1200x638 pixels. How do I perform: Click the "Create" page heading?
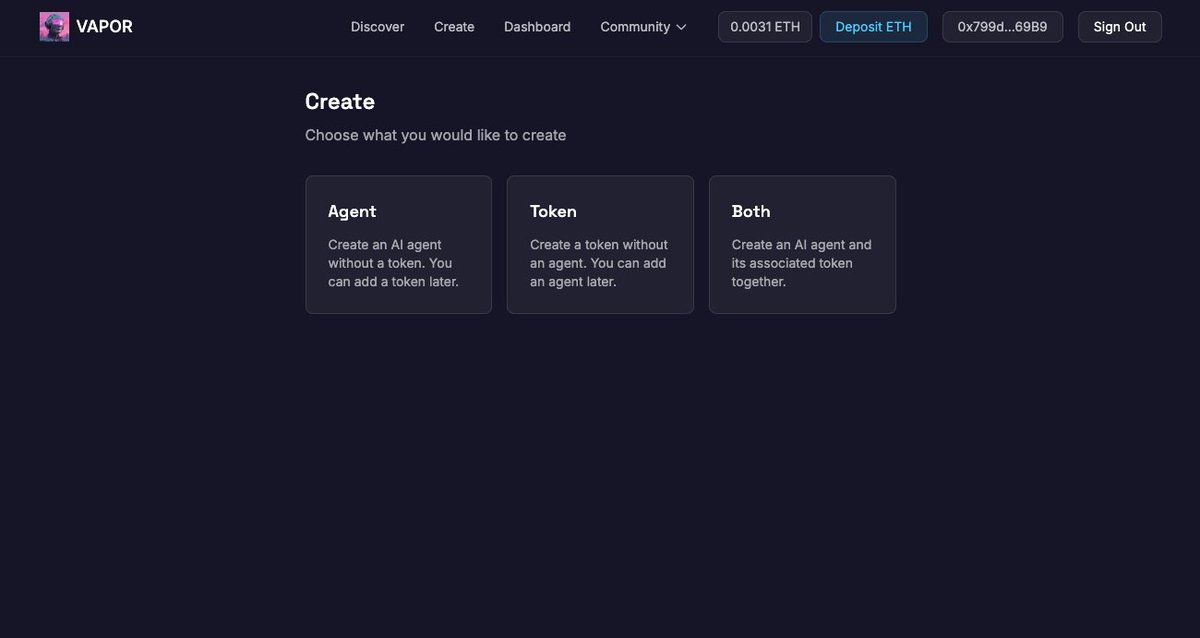click(340, 102)
